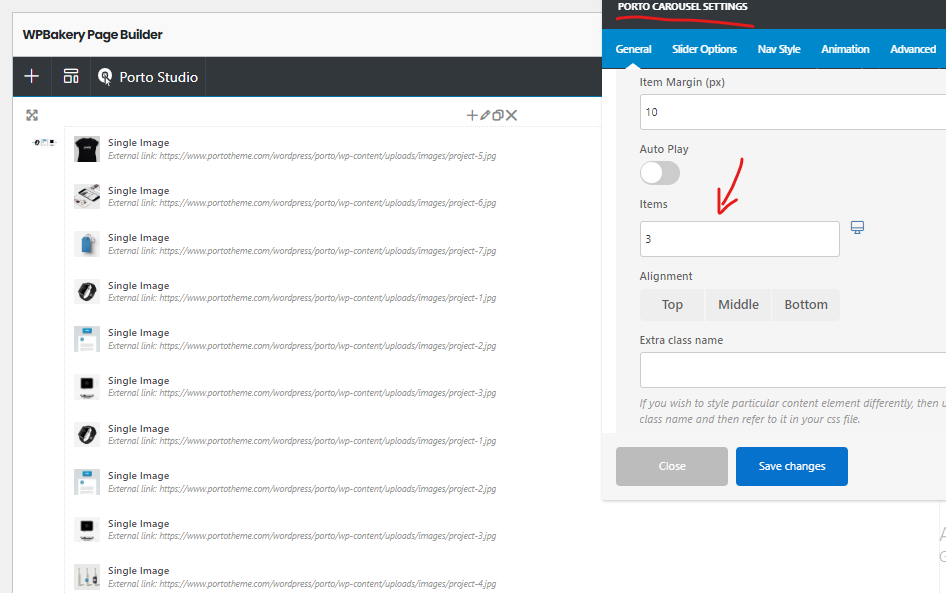Viewport: 946px width, 593px height.
Task: Open the Advanced tab
Action: pyautogui.click(x=913, y=49)
